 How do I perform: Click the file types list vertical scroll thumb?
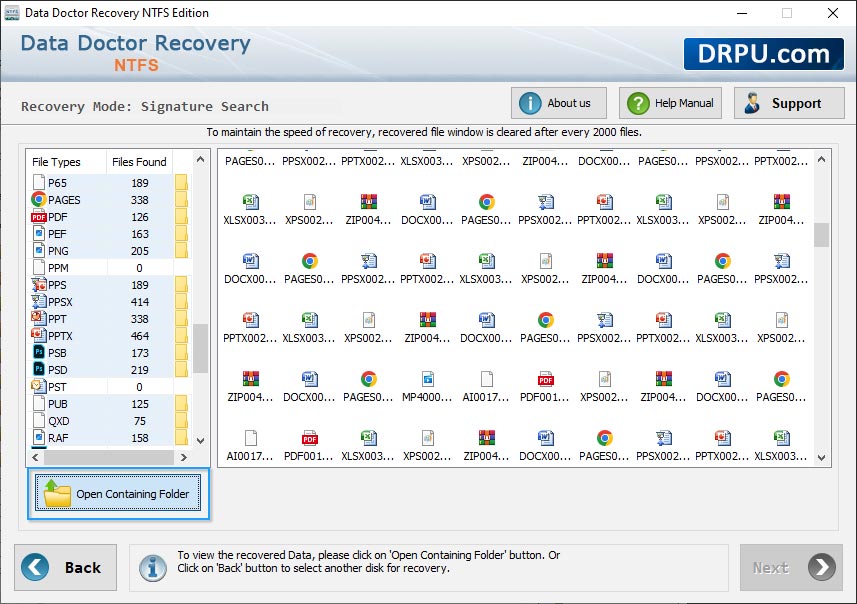pyautogui.click(x=201, y=348)
